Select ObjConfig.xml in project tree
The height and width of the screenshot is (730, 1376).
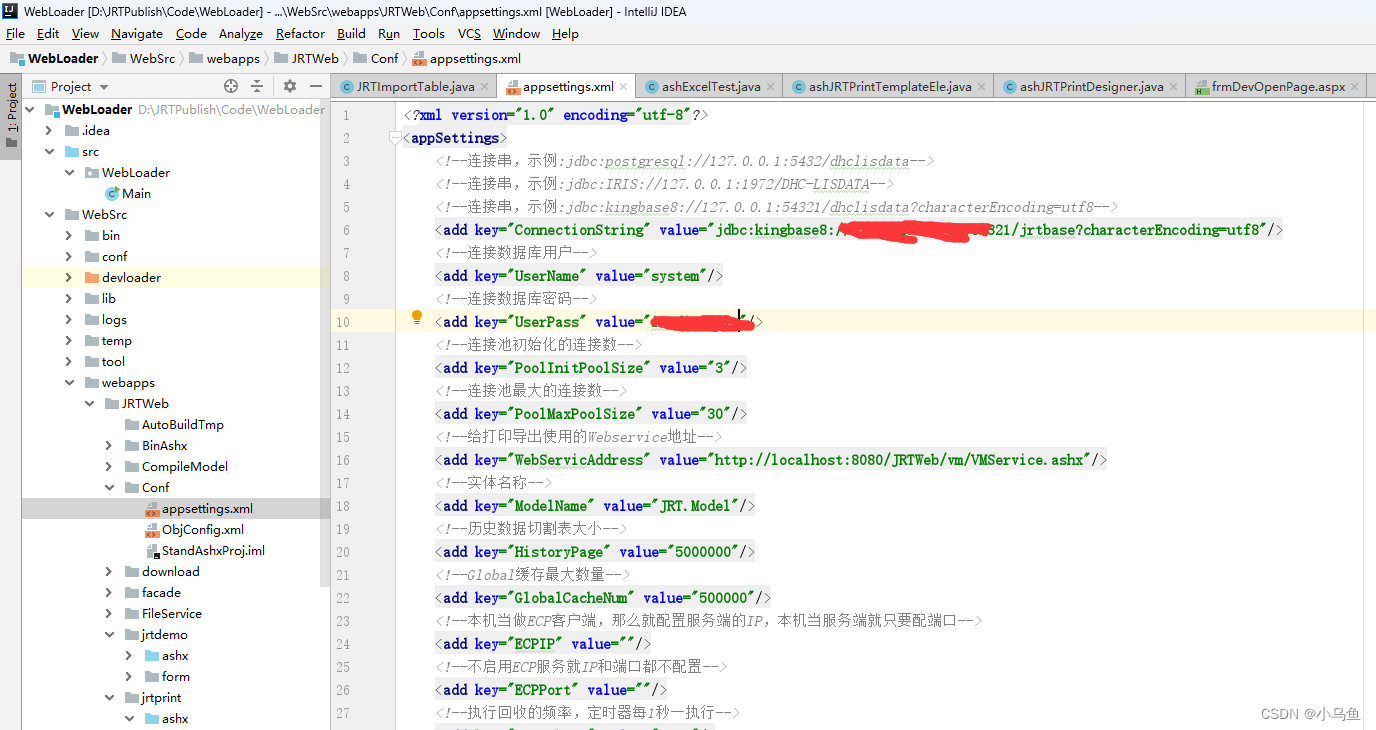[x=194, y=529]
